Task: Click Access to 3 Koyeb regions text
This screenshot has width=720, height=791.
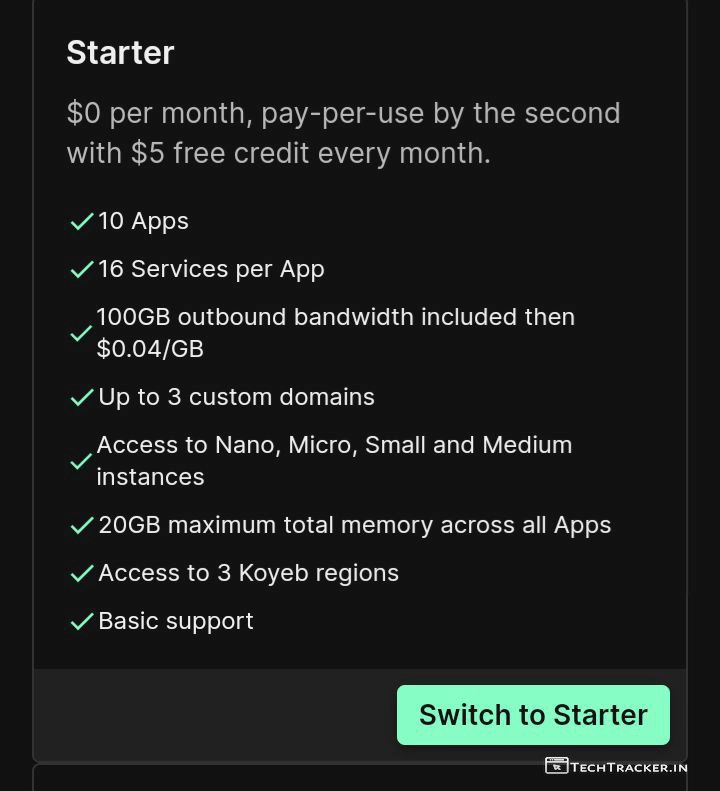Action: point(248,573)
